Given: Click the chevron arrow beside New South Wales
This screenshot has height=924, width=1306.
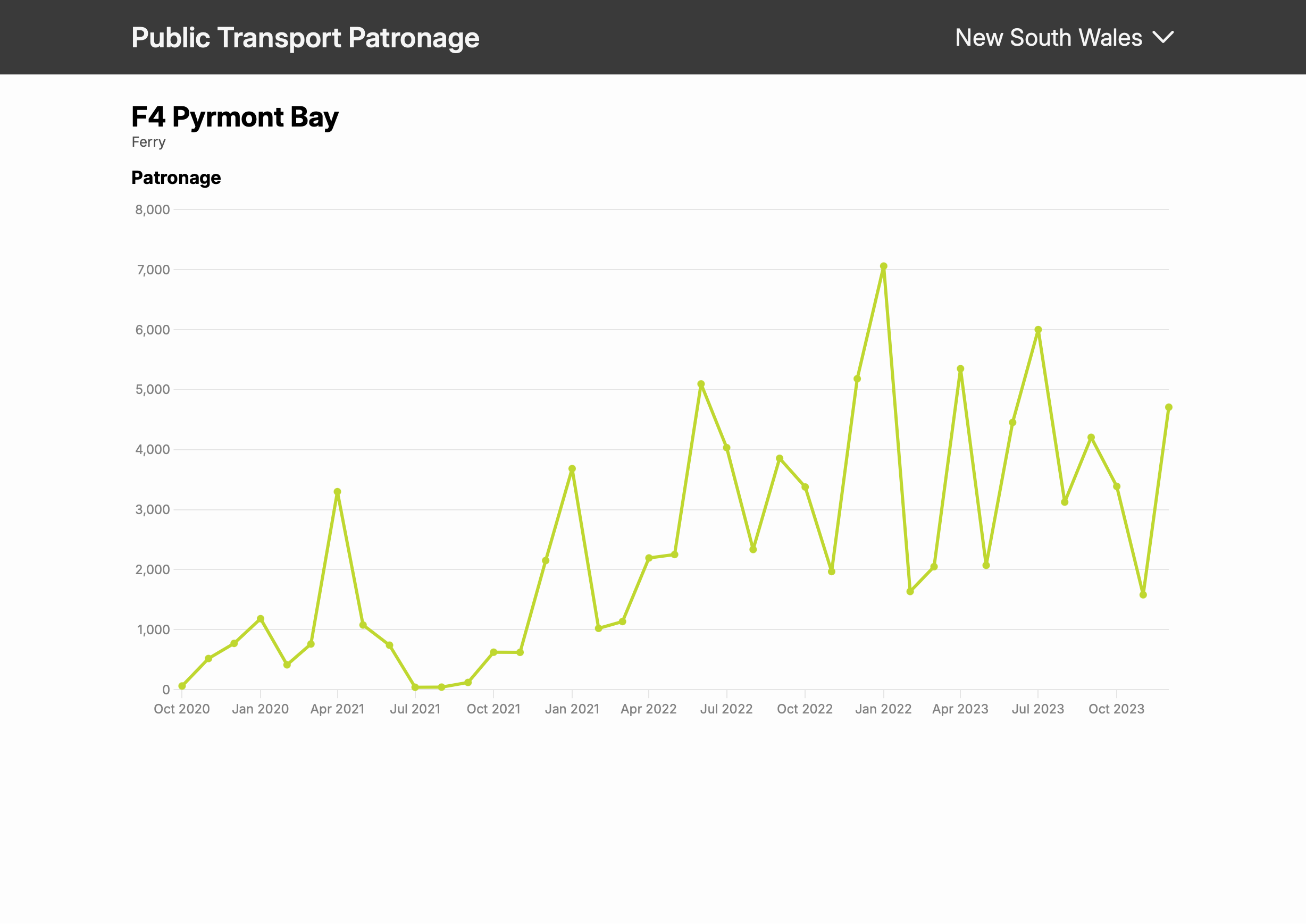Looking at the screenshot, I should click(1162, 38).
